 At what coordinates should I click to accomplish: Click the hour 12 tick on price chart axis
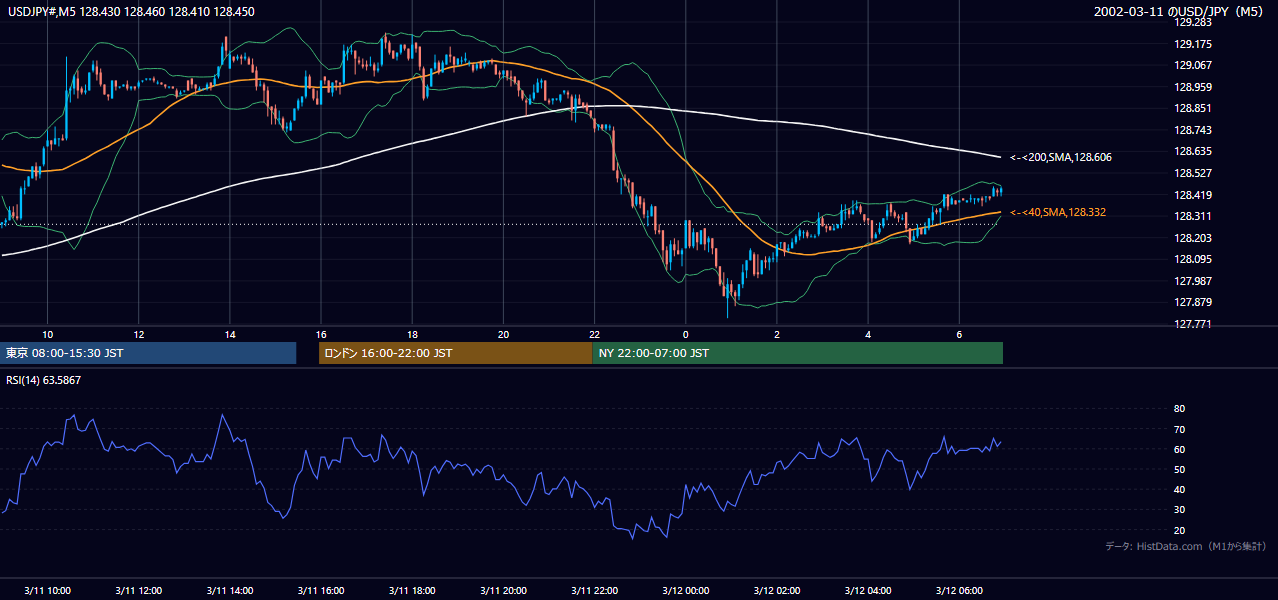[x=138, y=334]
